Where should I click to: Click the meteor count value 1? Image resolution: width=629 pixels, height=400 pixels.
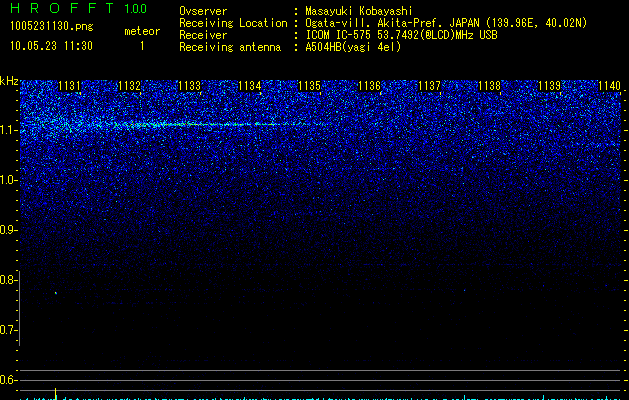tap(142, 46)
